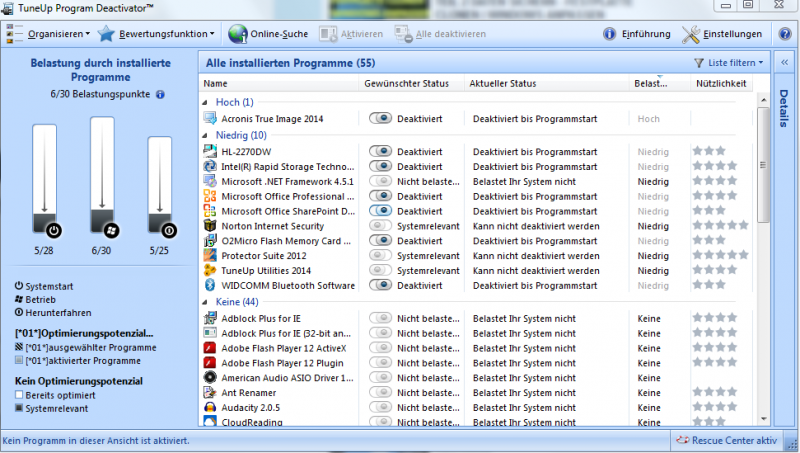Click the Protector Suite 2012 icon

coord(210,255)
